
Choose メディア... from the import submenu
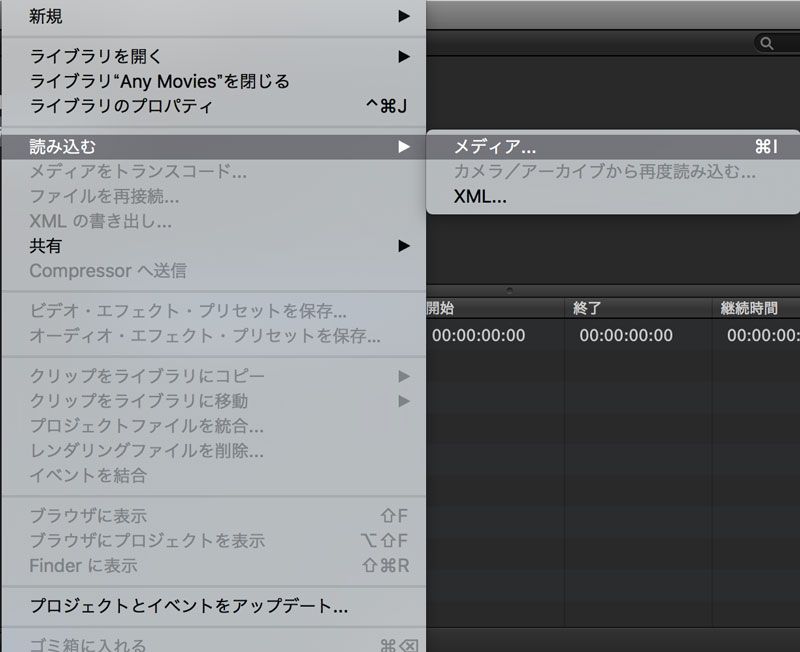(x=495, y=147)
